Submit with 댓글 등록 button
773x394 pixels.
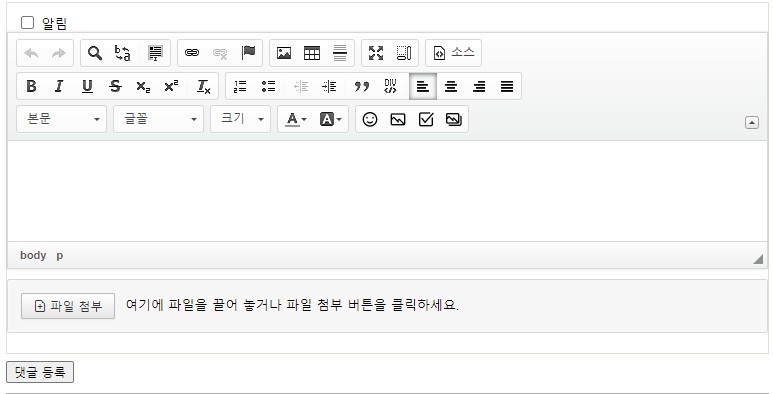click(40, 372)
